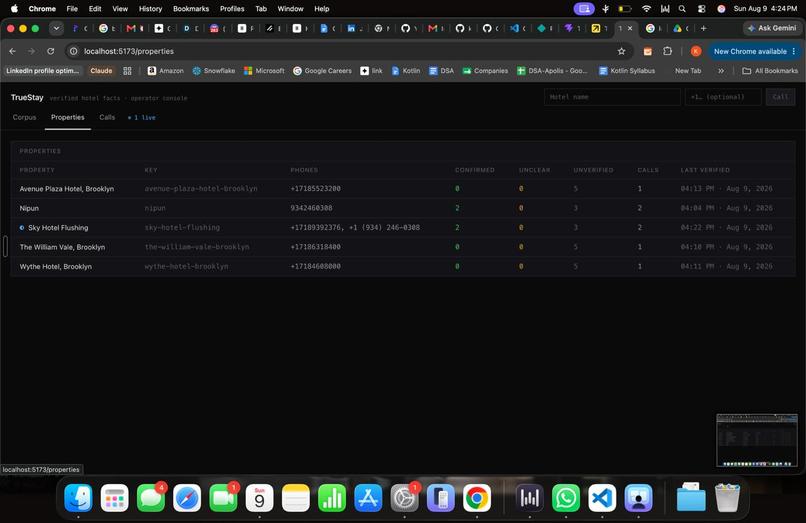The image size is (806, 523).
Task: Open Visual Studio Code from the dock
Action: pos(602,498)
